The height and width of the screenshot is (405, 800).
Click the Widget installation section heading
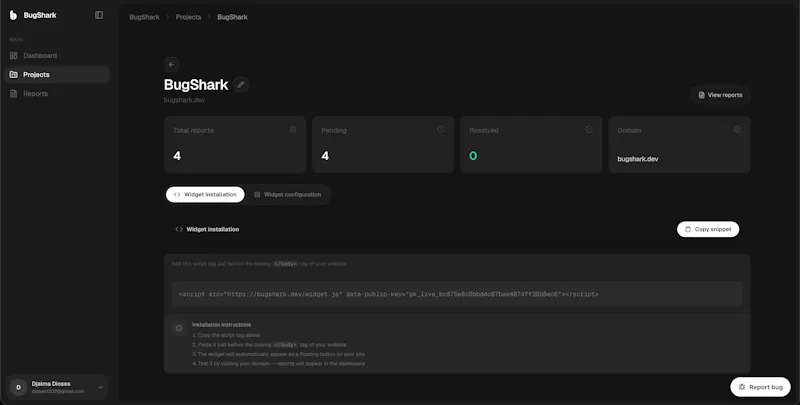tap(212, 229)
